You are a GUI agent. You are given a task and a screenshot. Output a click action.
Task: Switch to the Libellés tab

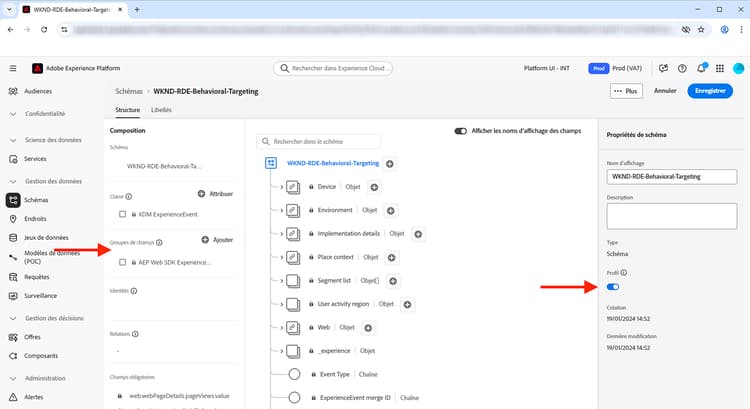(x=161, y=110)
